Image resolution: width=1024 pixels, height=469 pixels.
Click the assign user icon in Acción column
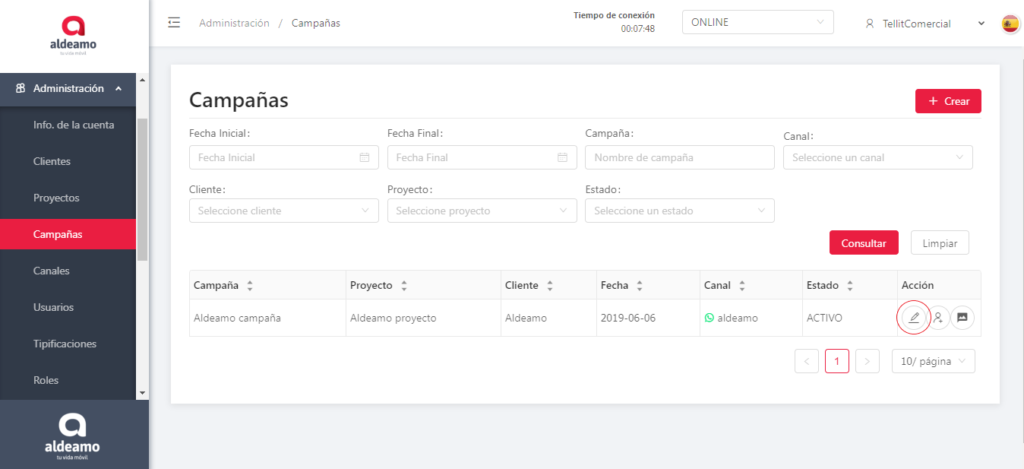coord(938,318)
